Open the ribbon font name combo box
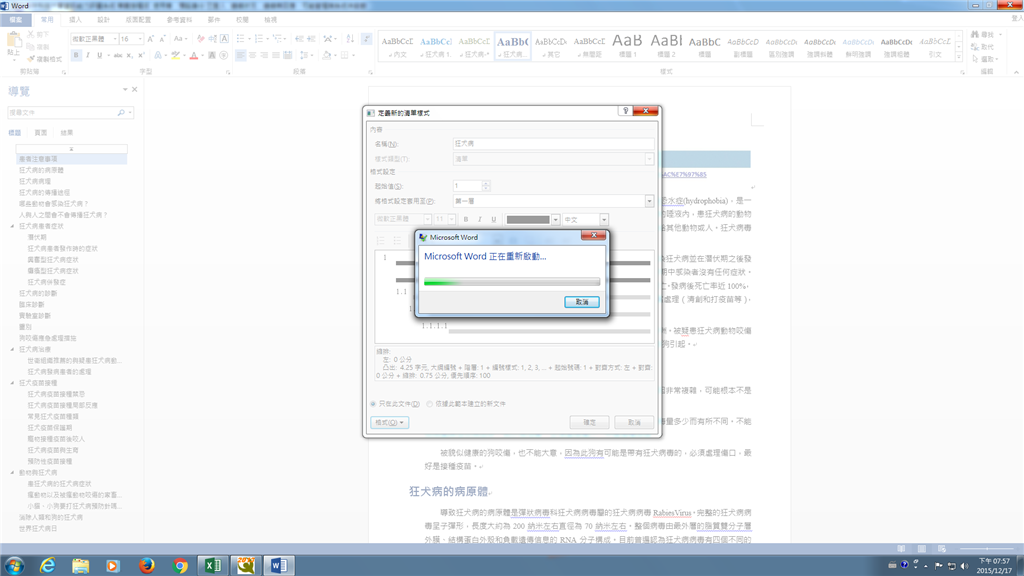The image size is (1024, 576). click(94, 39)
